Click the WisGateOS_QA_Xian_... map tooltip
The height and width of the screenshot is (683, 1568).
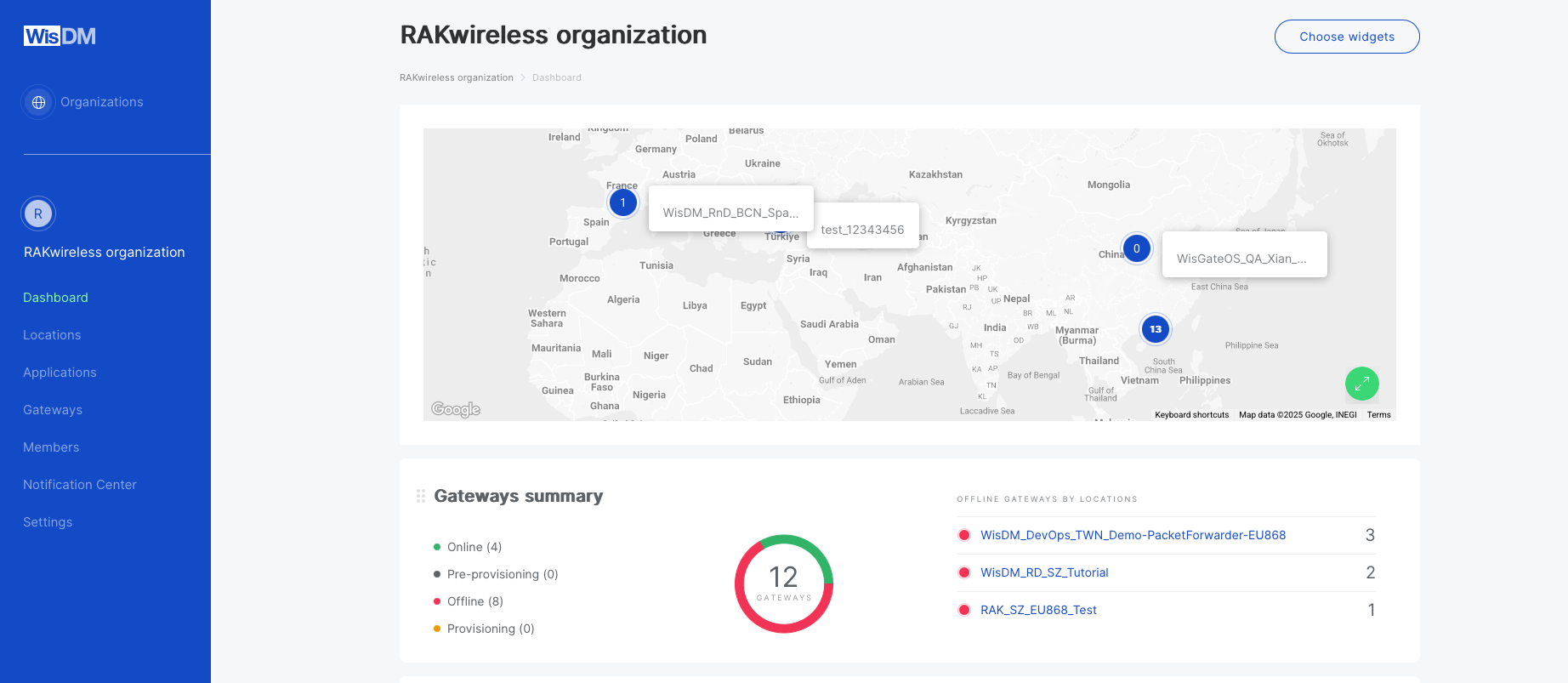(x=1245, y=254)
